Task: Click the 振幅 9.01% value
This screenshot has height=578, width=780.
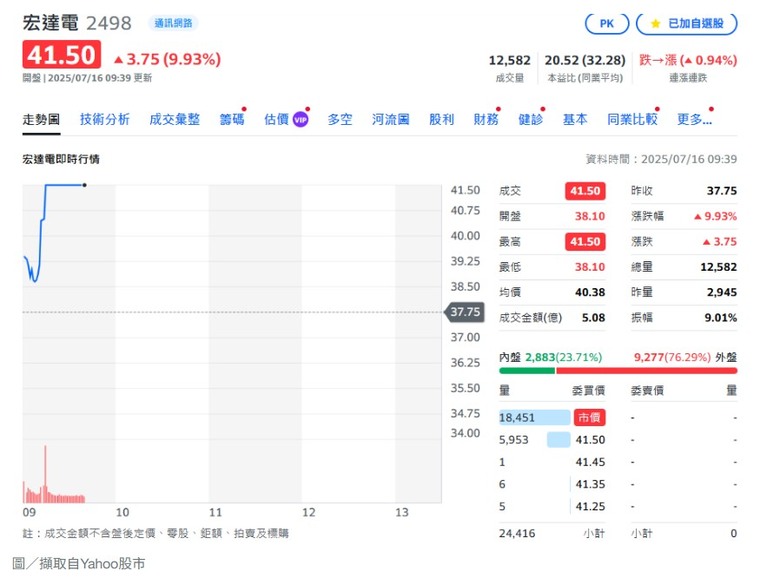Action: click(721, 318)
